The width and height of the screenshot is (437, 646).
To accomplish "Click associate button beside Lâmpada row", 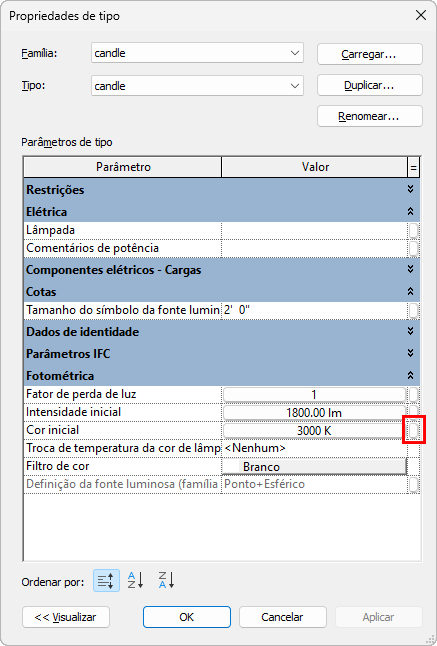I will (414, 230).
